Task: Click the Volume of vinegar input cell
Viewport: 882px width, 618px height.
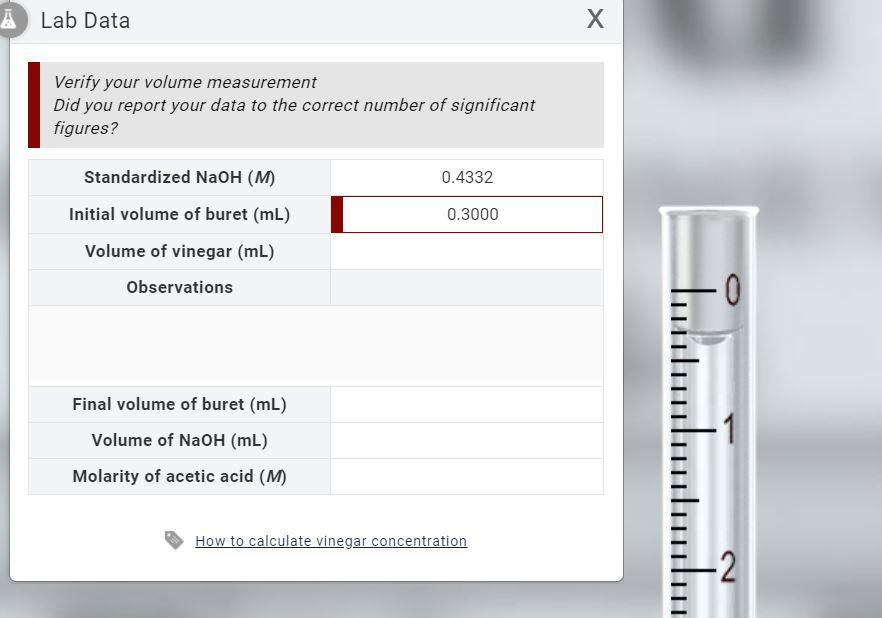Action: (466, 251)
